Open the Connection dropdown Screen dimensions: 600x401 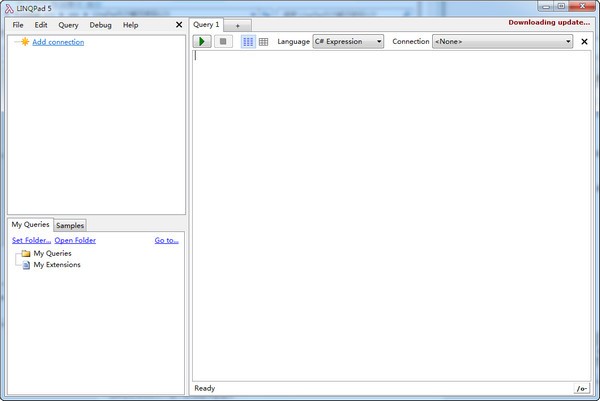[x=502, y=42]
